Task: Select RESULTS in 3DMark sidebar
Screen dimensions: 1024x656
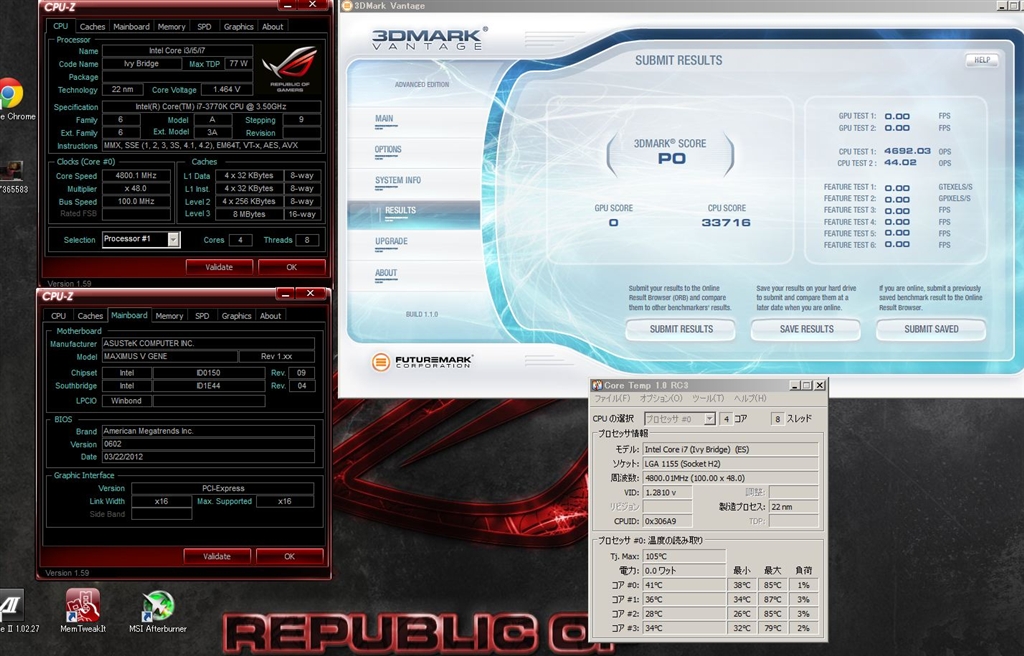Action: [x=400, y=210]
